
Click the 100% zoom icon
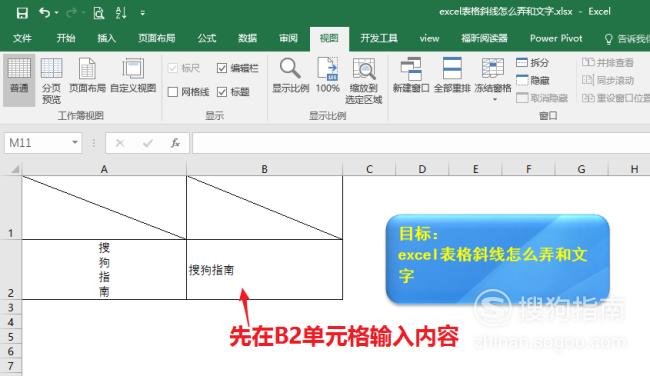coord(327,75)
